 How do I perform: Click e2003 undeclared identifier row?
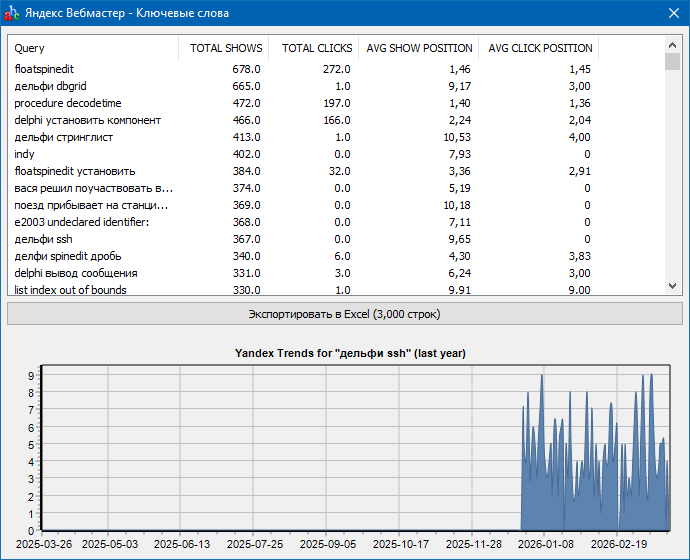pos(81,222)
